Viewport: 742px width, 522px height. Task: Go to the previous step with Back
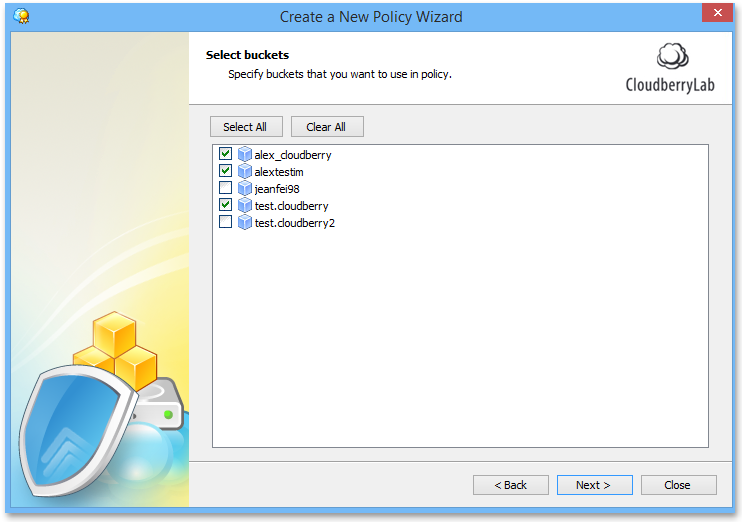[x=511, y=485]
